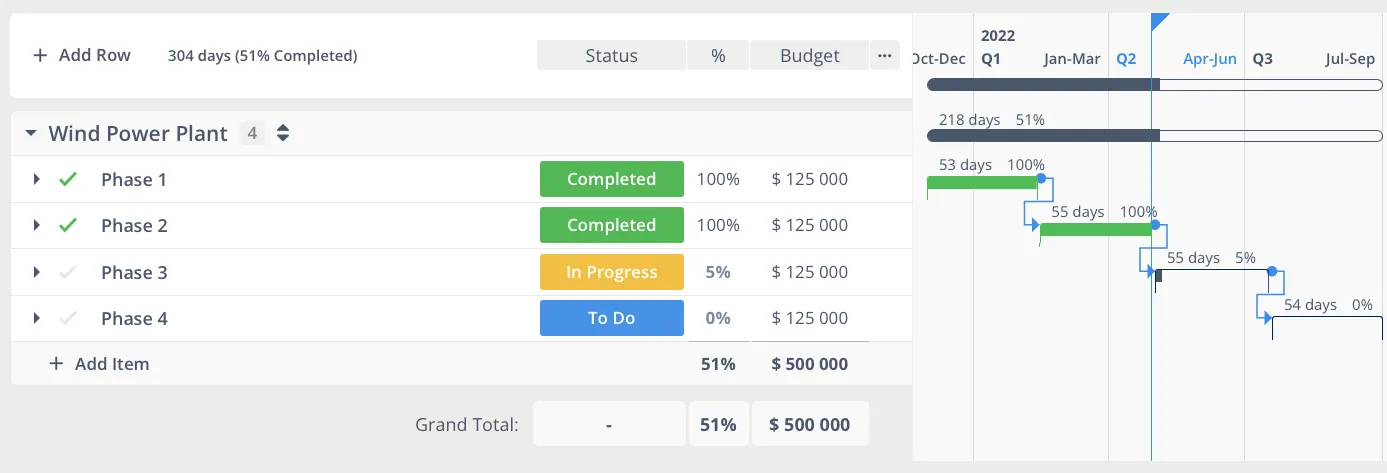Click the green Phase 2 Gantt bar
The height and width of the screenshot is (473, 1387).
1096,230
